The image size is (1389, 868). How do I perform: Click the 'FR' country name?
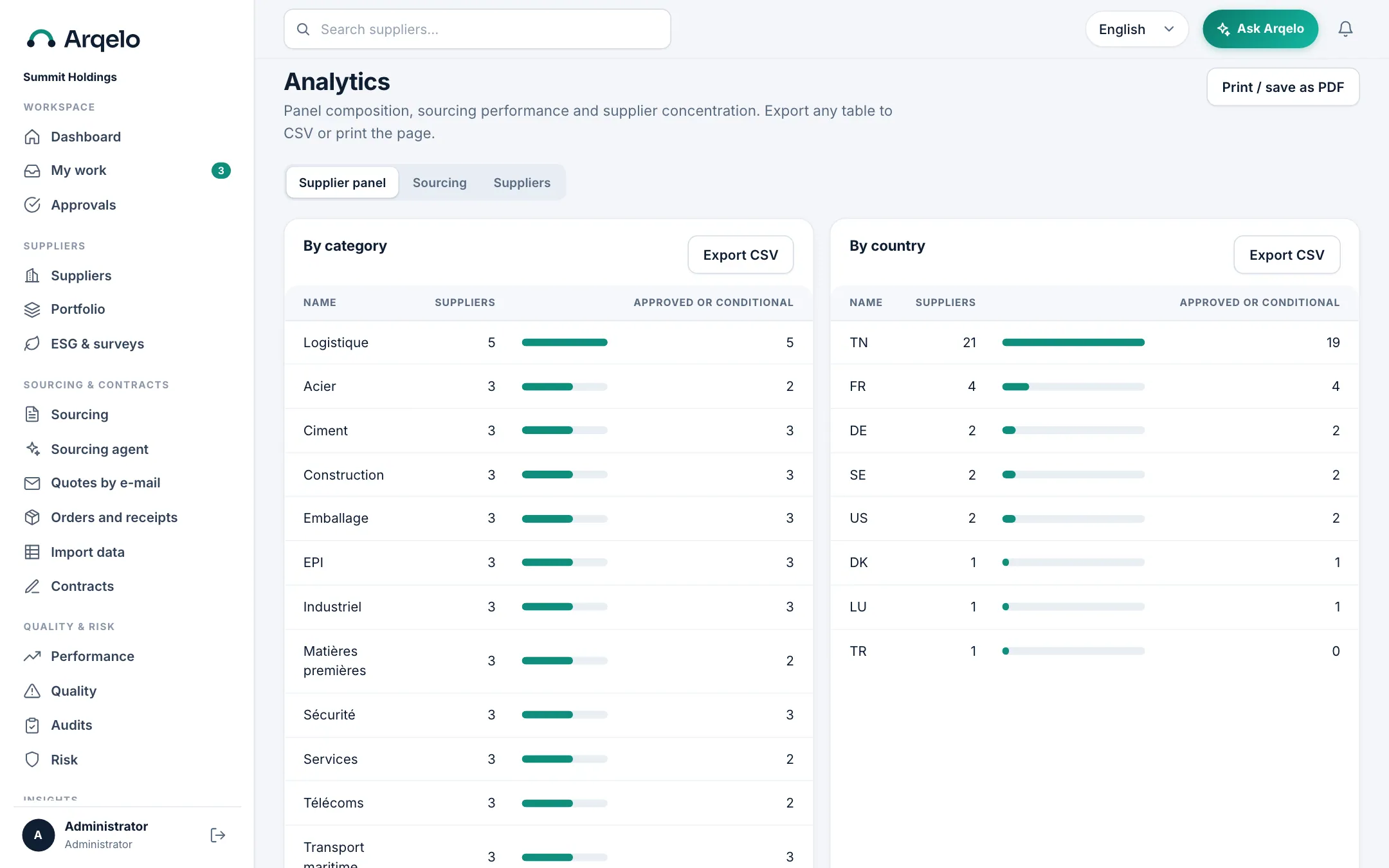(858, 386)
